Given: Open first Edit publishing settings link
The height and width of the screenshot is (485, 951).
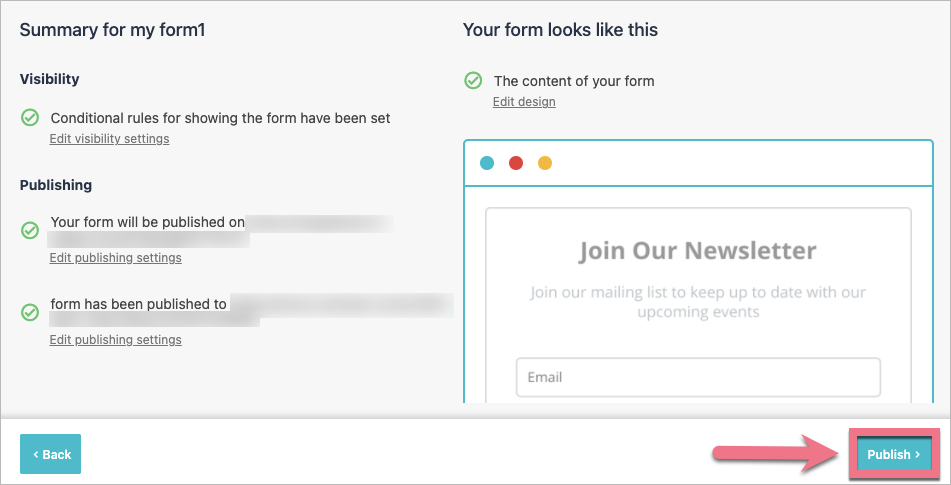Looking at the screenshot, I should pyautogui.click(x=115, y=258).
